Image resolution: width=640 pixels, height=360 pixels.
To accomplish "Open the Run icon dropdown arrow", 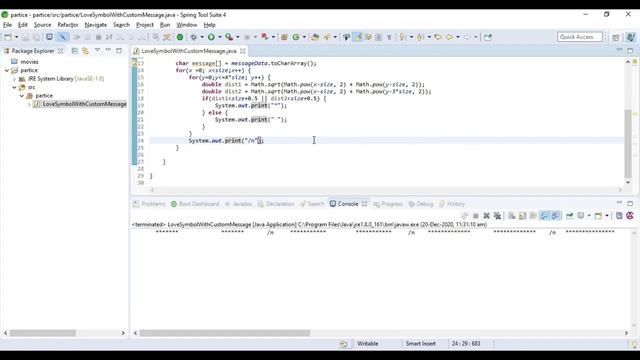I will click(220, 37).
